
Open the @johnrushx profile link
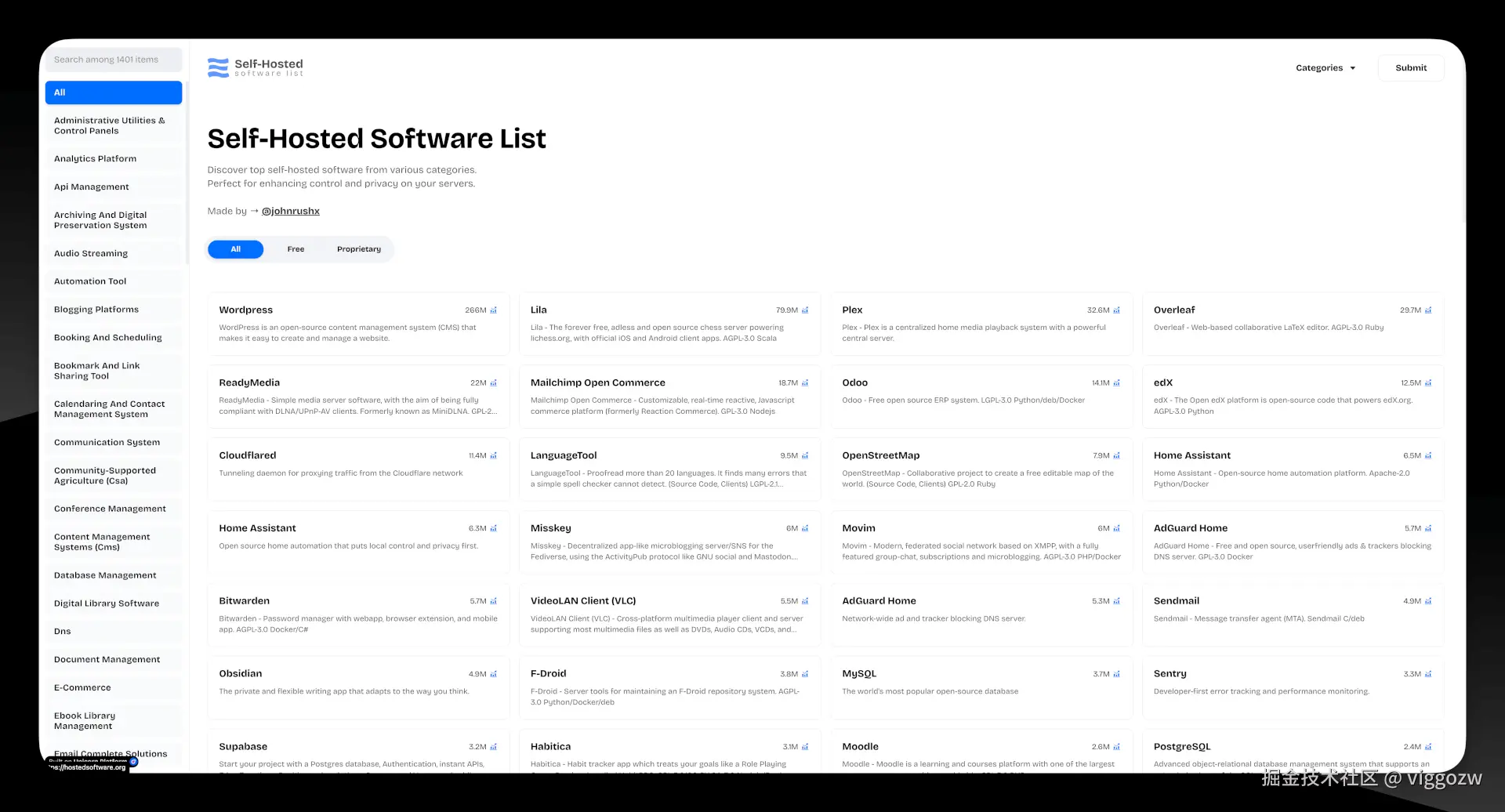(x=290, y=211)
